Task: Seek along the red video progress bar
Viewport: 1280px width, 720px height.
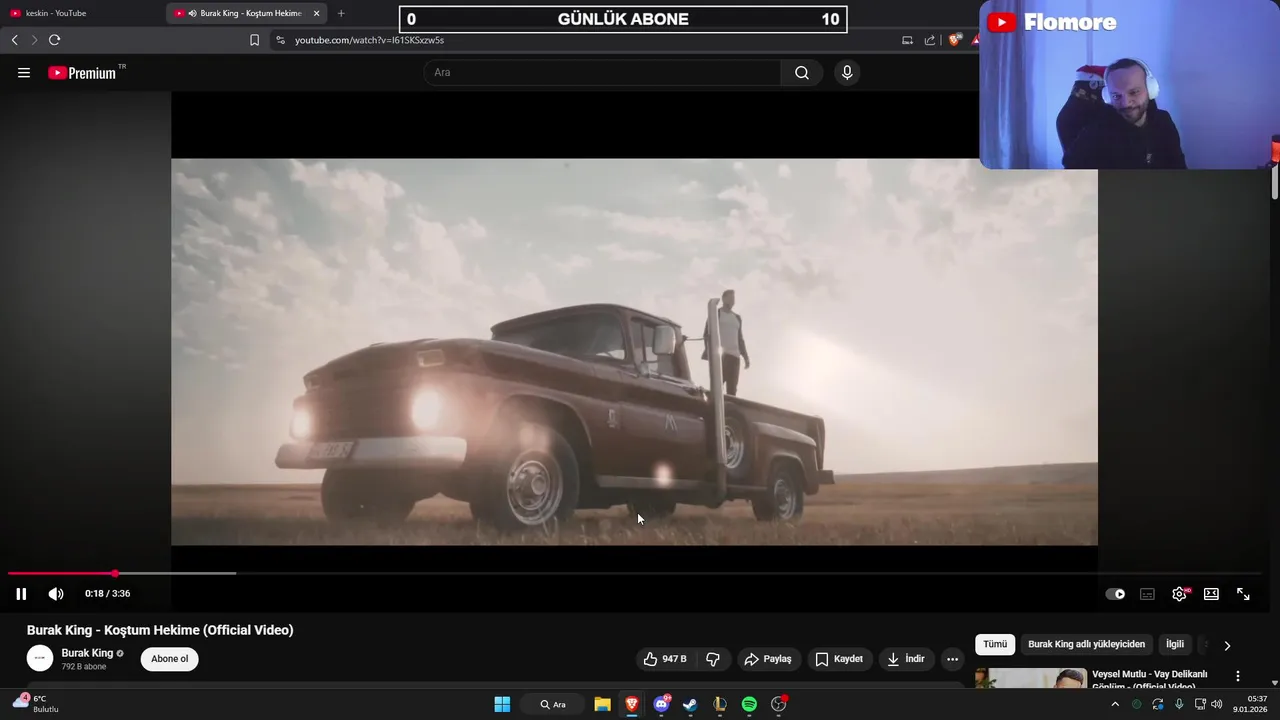Action: (636, 573)
